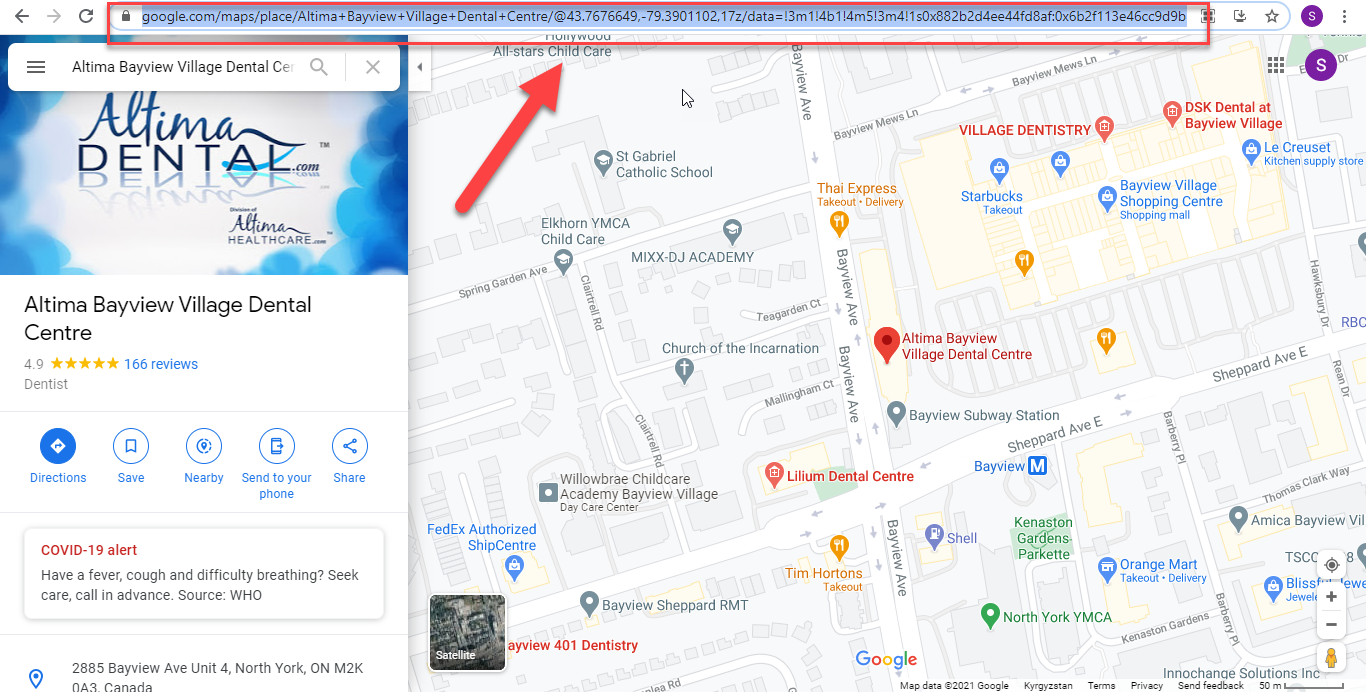Zoom in with the plus button
This screenshot has height=692, width=1366.
pyautogui.click(x=1331, y=597)
